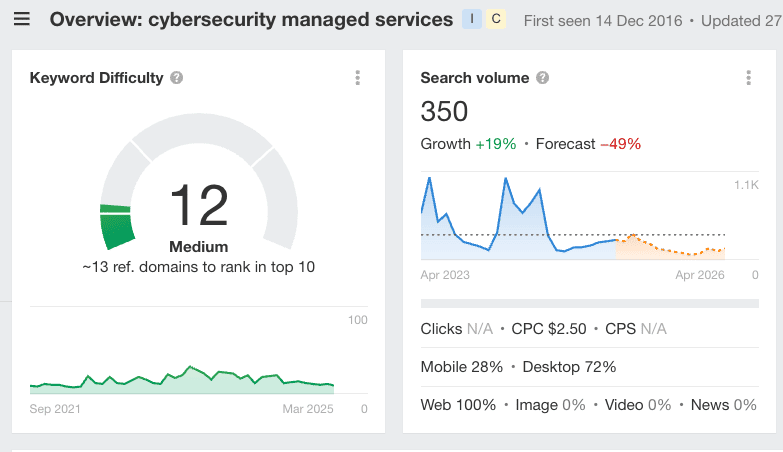Click the Desktop 72% label
The height and width of the screenshot is (452, 783).
tap(568, 367)
